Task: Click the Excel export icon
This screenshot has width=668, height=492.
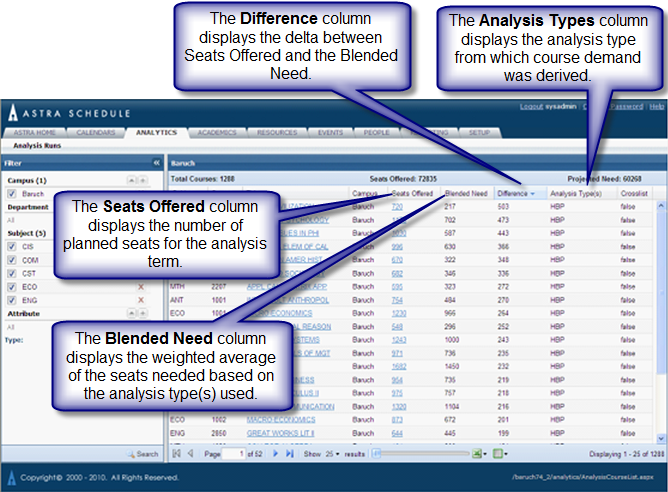Action: tap(477, 454)
